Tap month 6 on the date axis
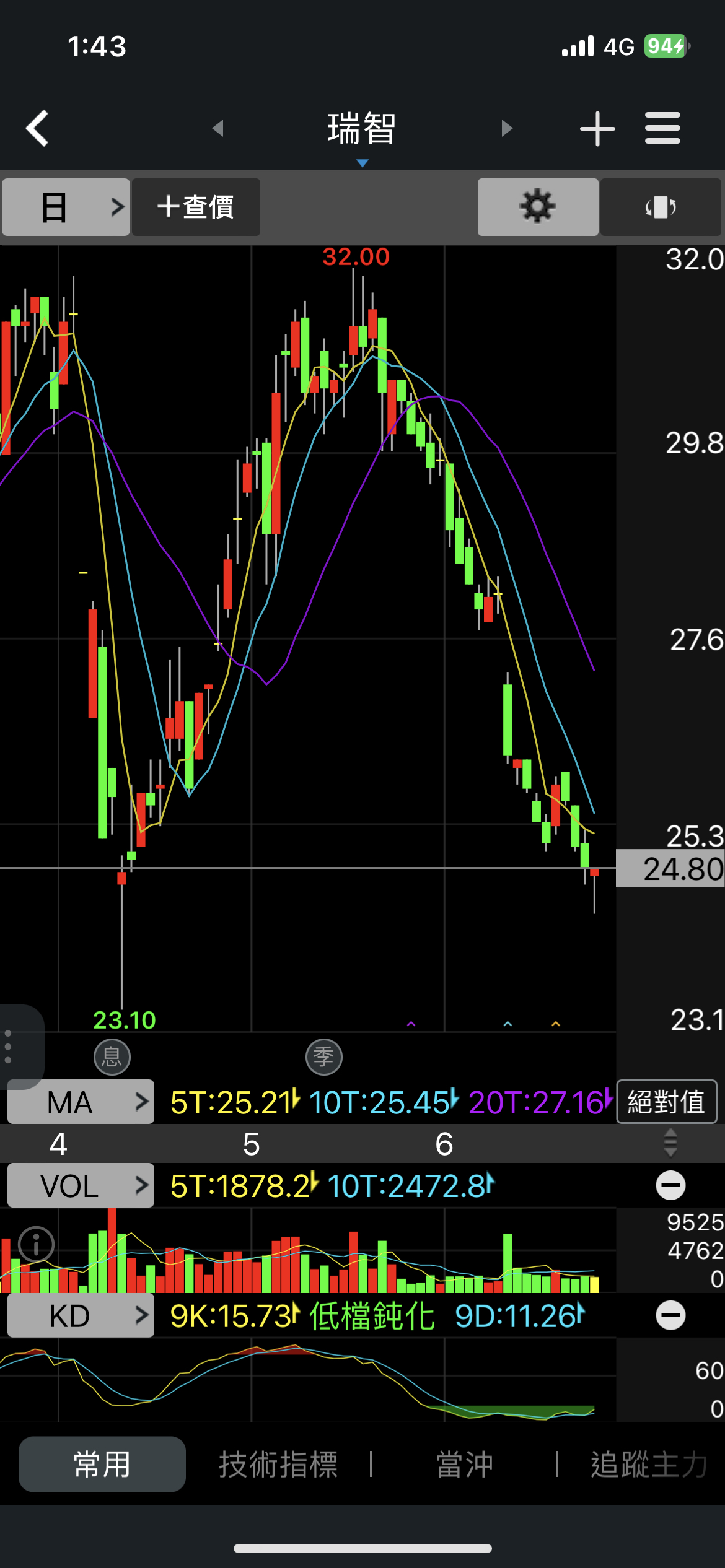 tap(444, 1144)
